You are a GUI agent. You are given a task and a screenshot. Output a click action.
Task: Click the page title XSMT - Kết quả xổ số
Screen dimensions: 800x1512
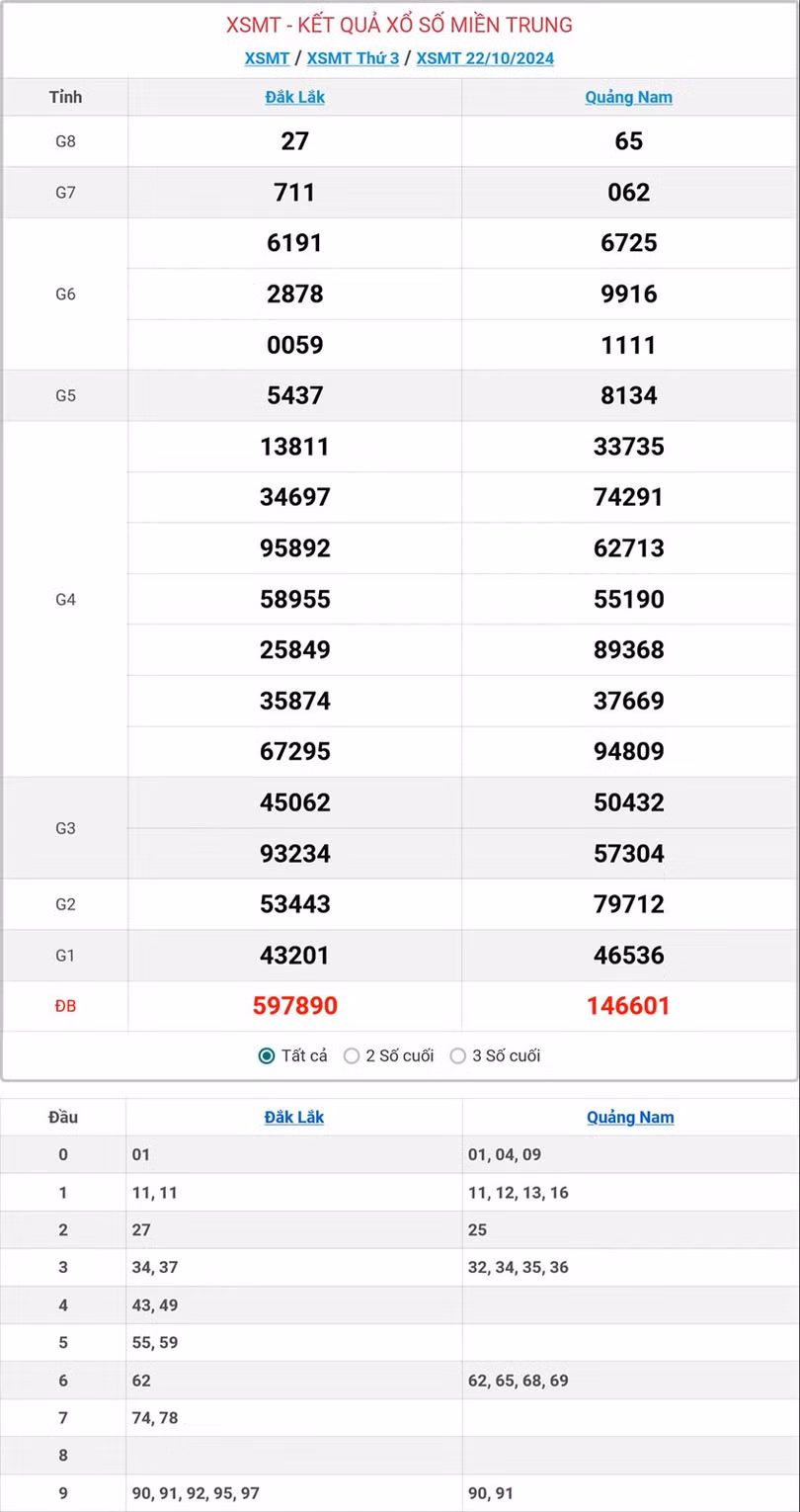click(x=399, y=25)
